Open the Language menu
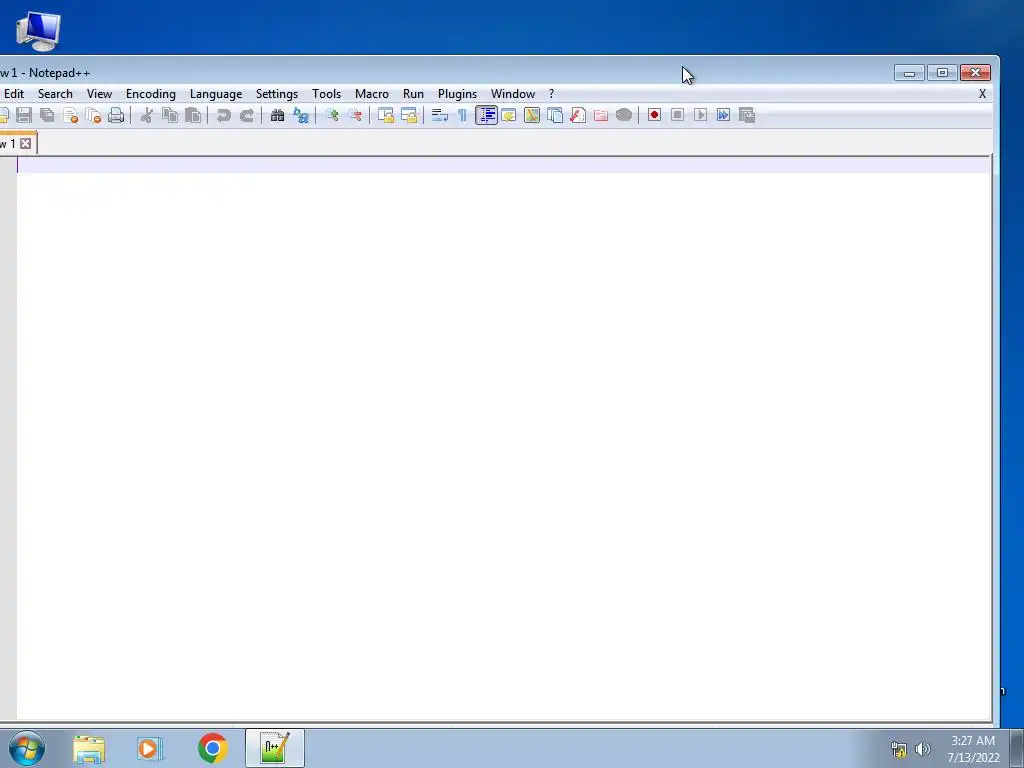Viewport: 1024px width, 768px height. click(216, 94)
